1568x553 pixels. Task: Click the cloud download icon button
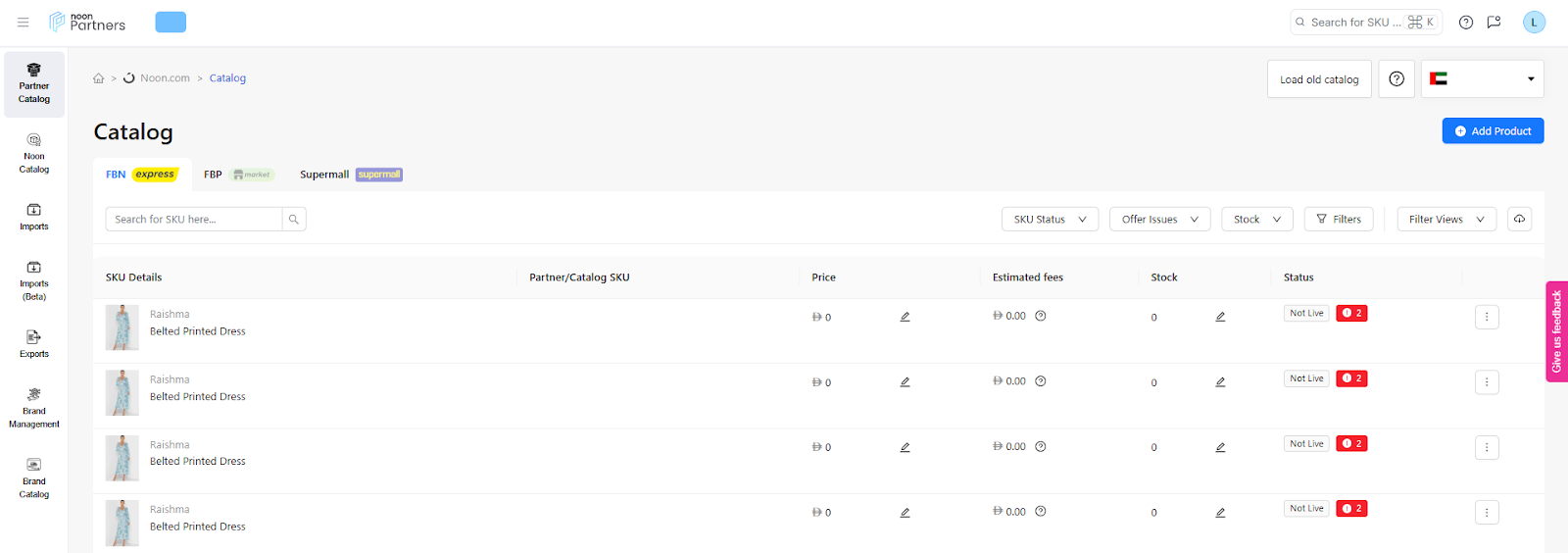(x=1519, y=220)
